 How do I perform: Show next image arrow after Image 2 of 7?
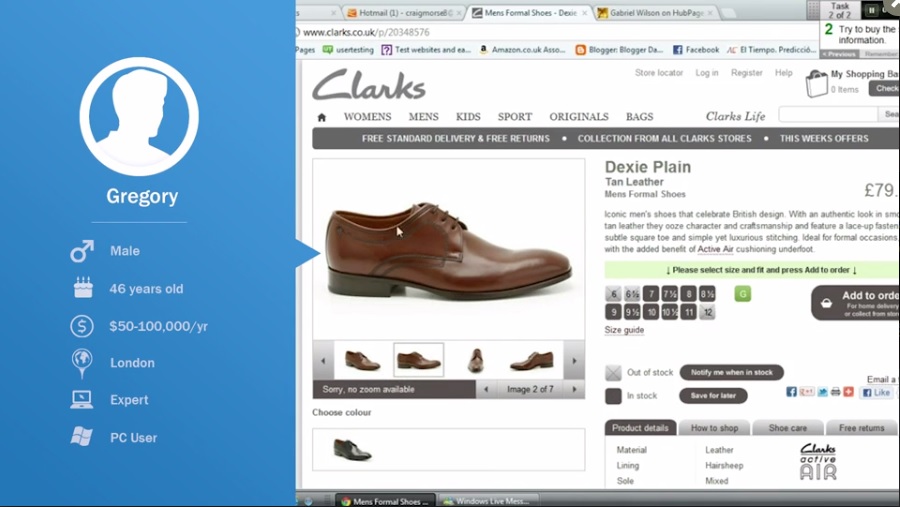(574, 389)
